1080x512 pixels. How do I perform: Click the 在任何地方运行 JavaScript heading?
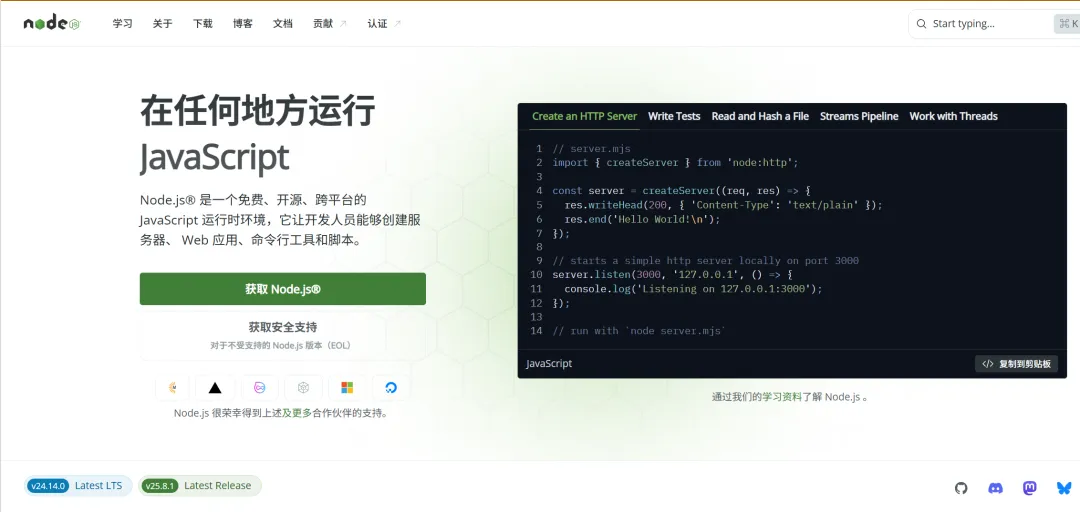point(258,134)
